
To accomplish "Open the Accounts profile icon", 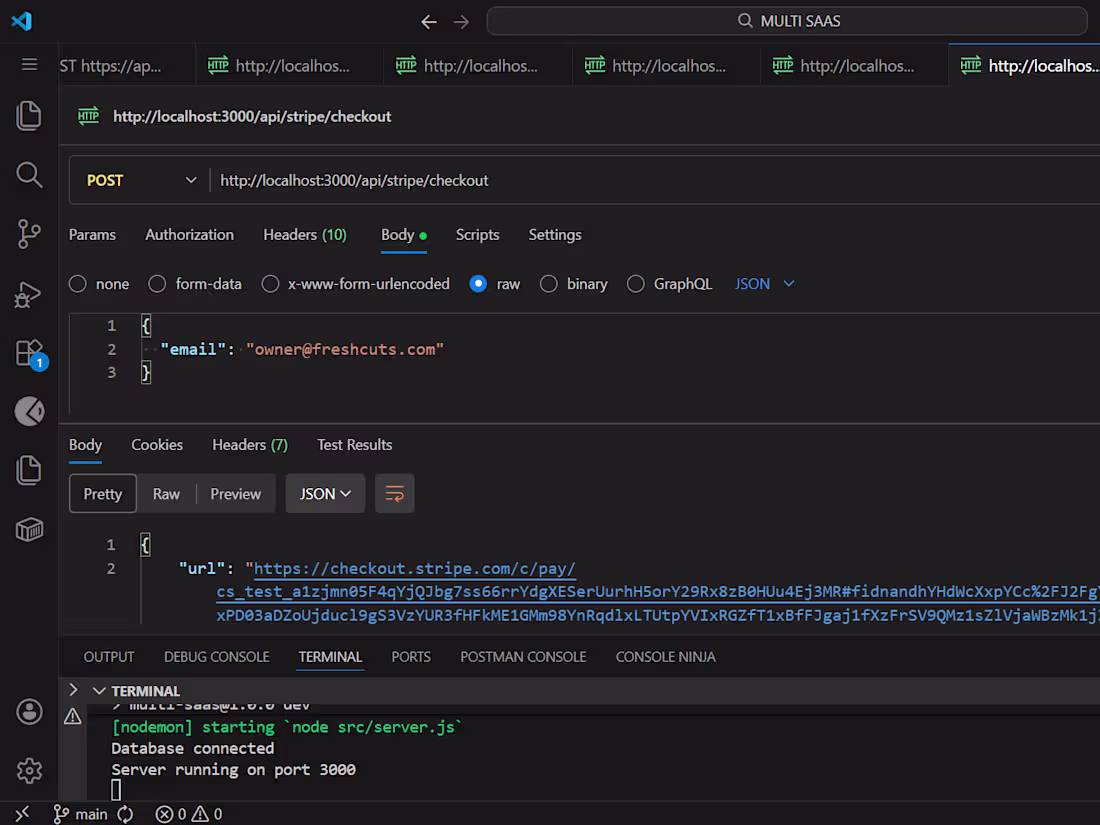I will coord(29,711).
